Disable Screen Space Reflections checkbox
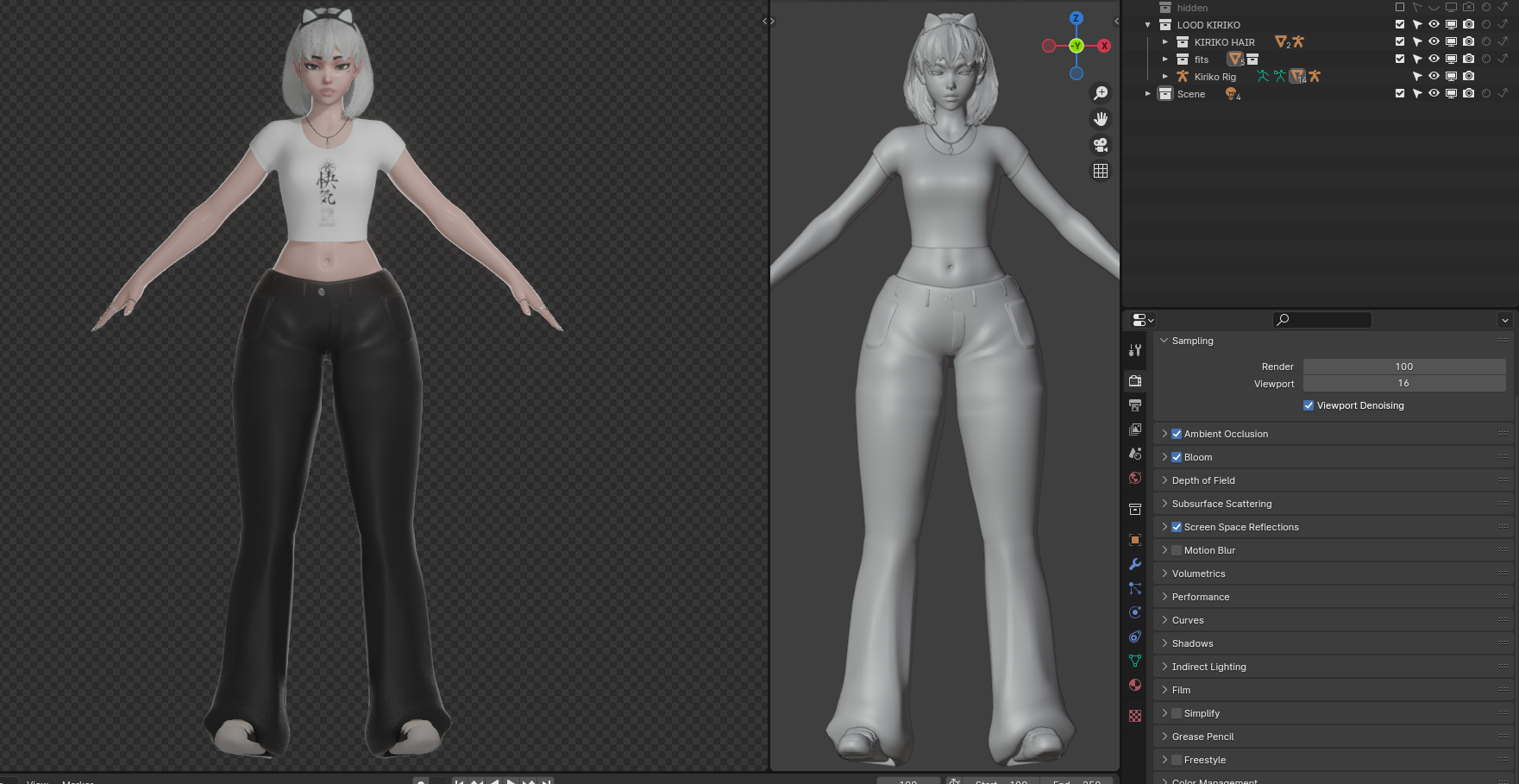 [x=1177, y=527]
